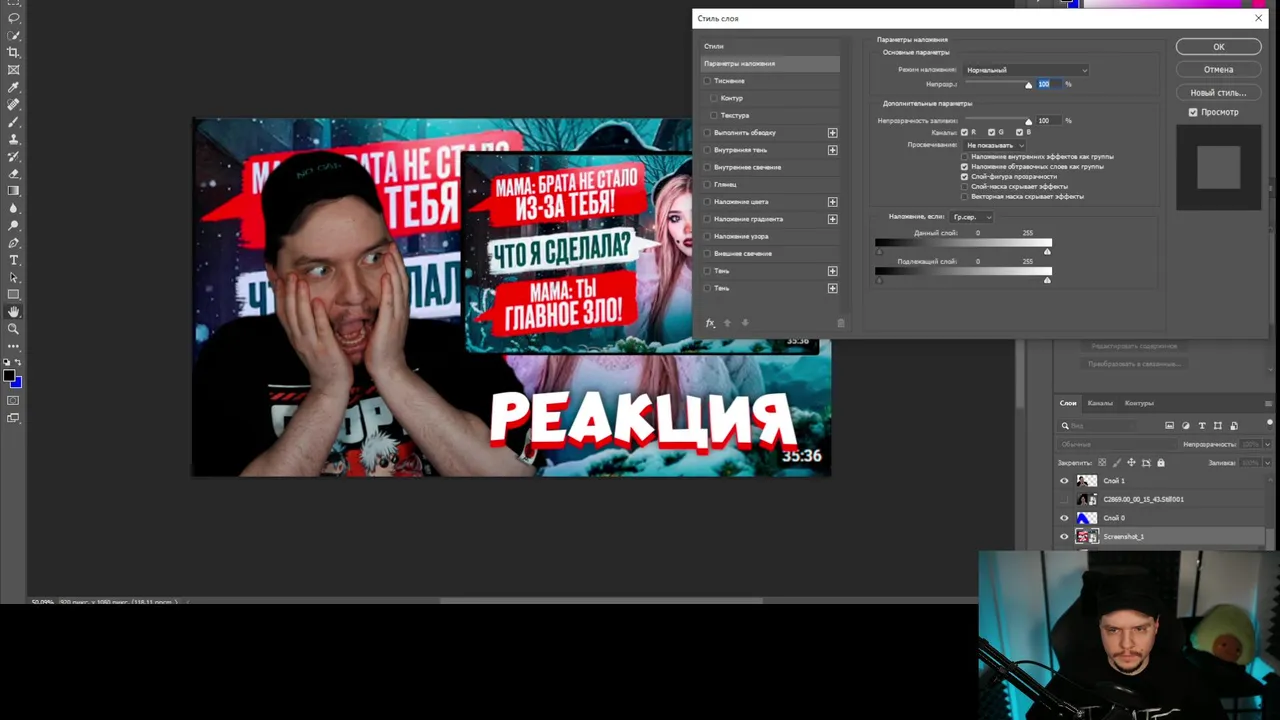Hide Слой 0 layer visibility
1280x720 pixels.
(1064, 518)
